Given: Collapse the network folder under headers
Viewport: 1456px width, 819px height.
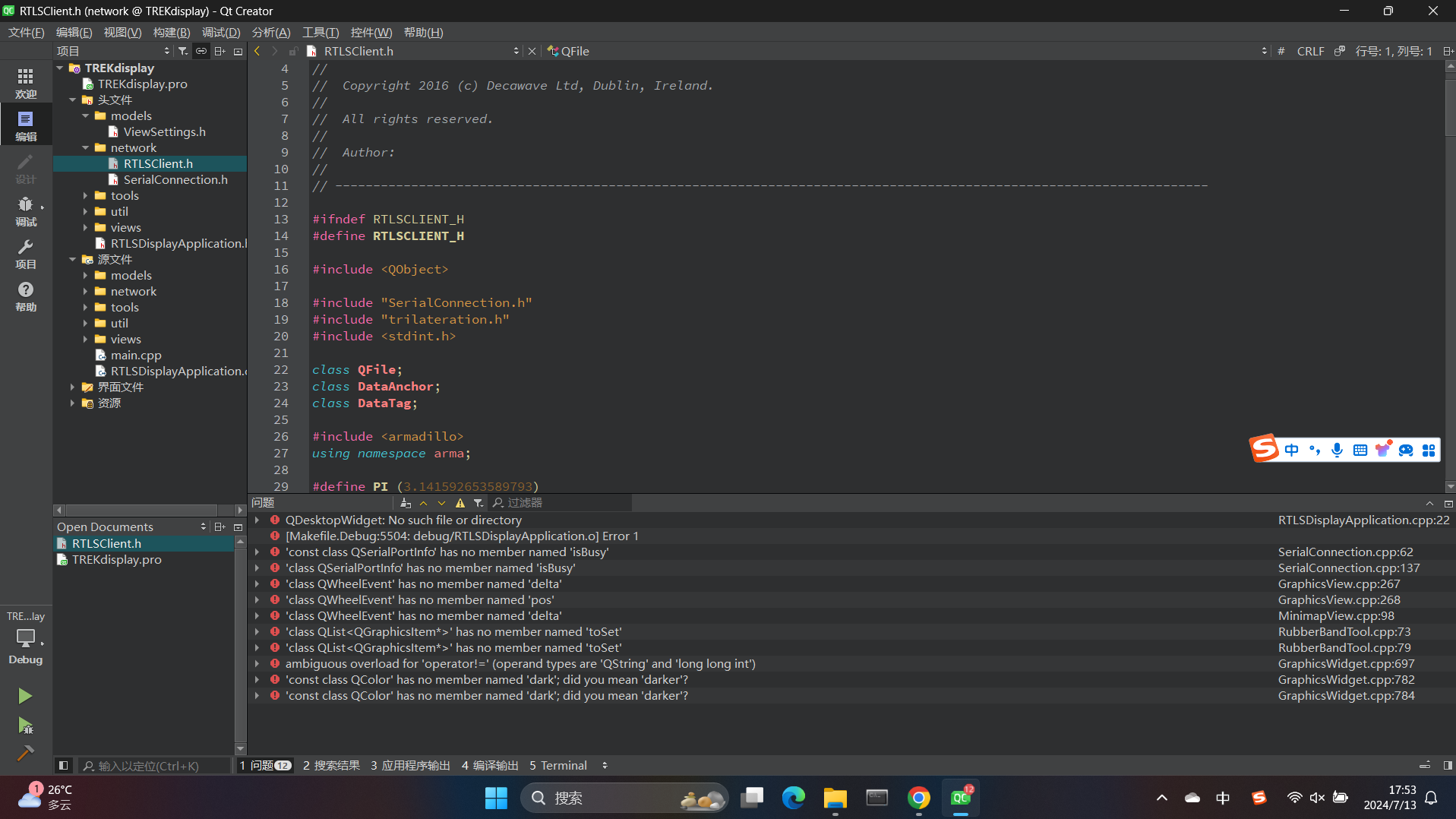Looking at the screenshot, I should click(x=86, y=147).
